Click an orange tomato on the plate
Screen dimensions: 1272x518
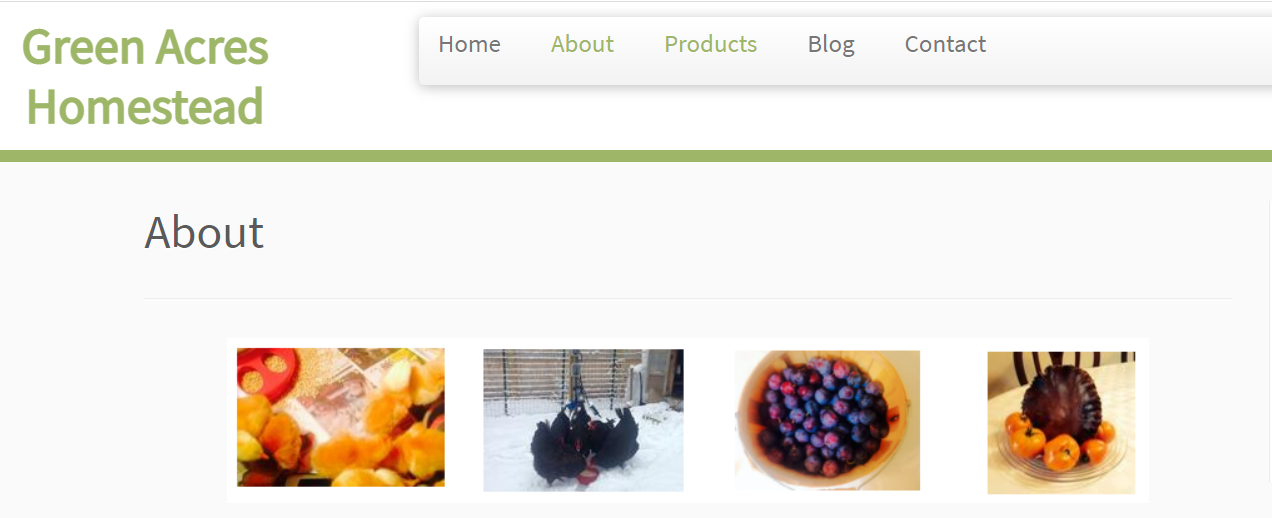(1060, 452)
